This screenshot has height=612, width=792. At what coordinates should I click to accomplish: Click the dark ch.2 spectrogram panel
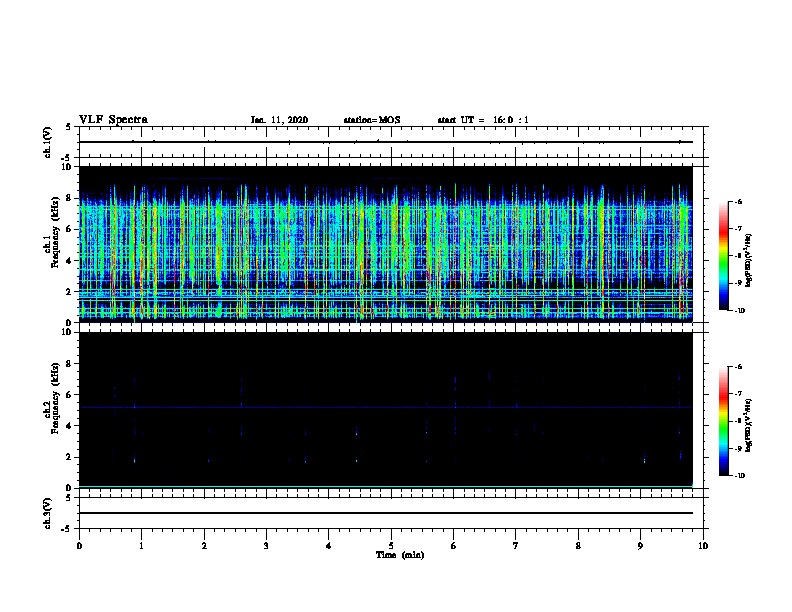(x=385, y=410)
